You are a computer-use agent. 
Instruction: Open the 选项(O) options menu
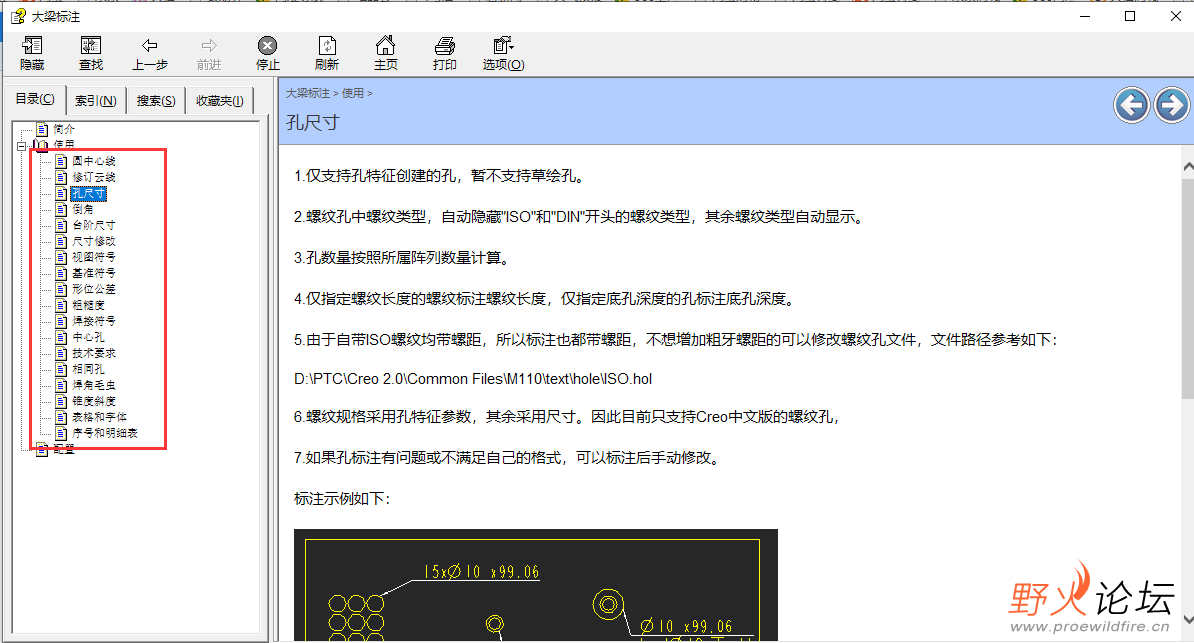pyautogui.click(x=503, y=53)
